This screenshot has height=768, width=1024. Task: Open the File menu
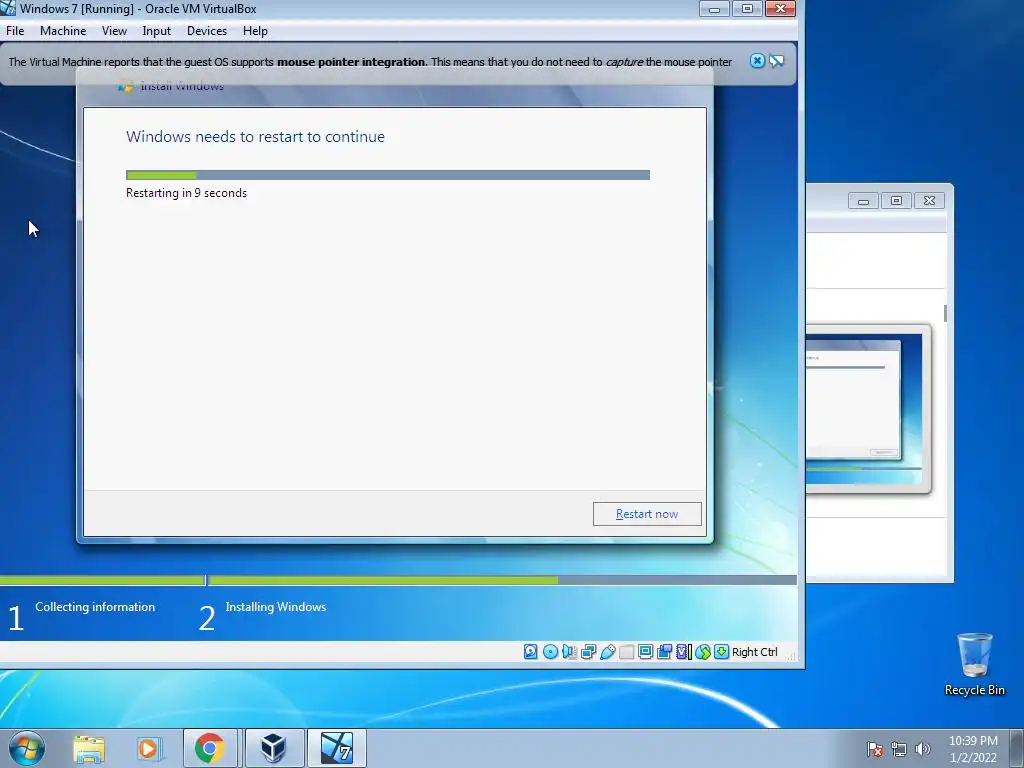point(15,31)
